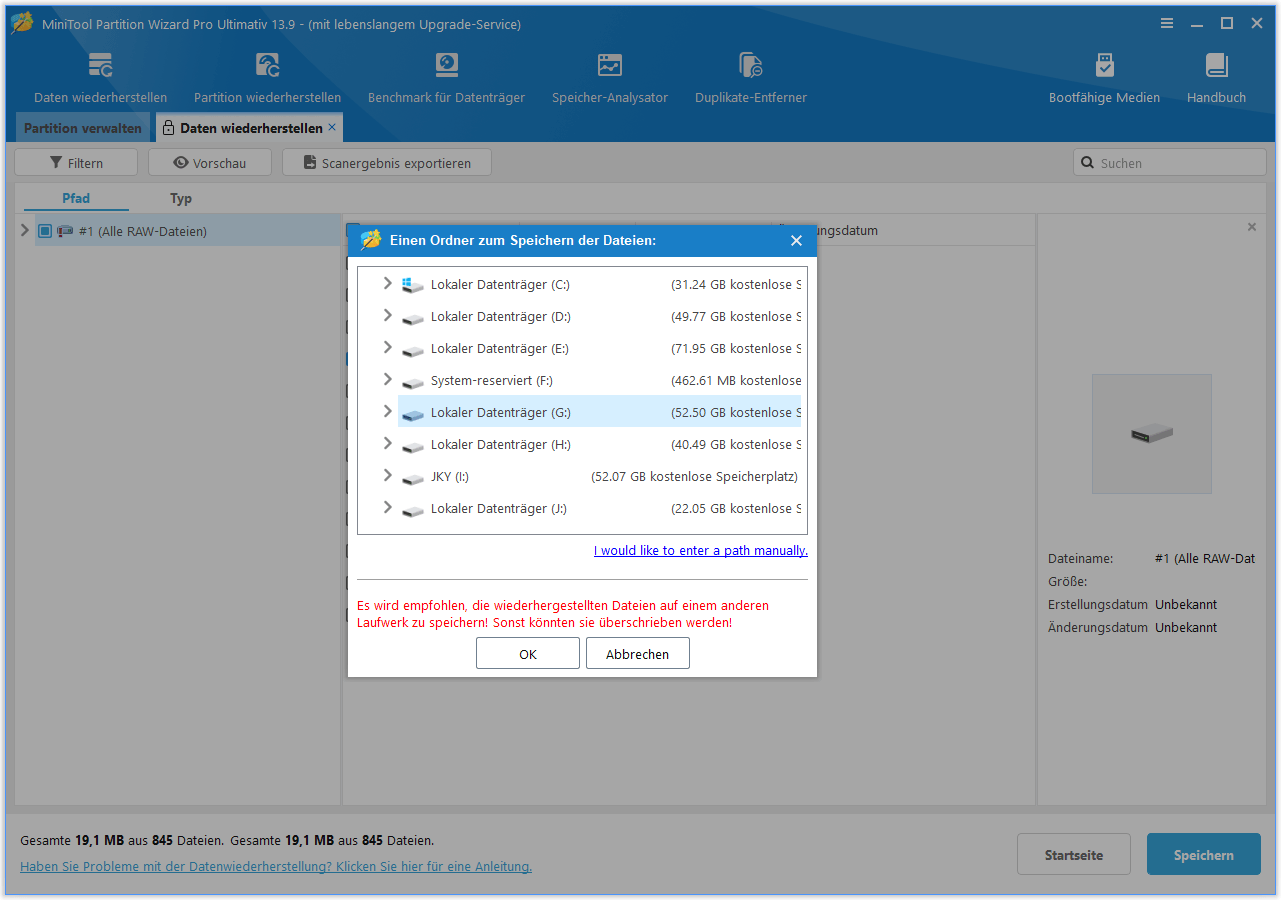Select System-reserviert (F:) as destination
1281x900 pixels.
pos(599,380)
